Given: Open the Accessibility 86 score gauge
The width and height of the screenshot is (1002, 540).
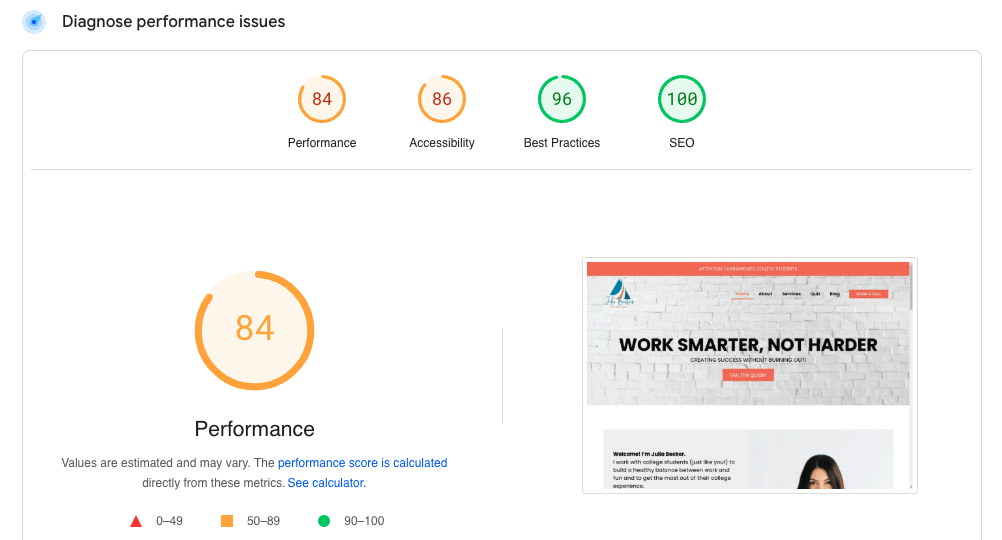Looking at the screenshot, I should pos(442,99).
